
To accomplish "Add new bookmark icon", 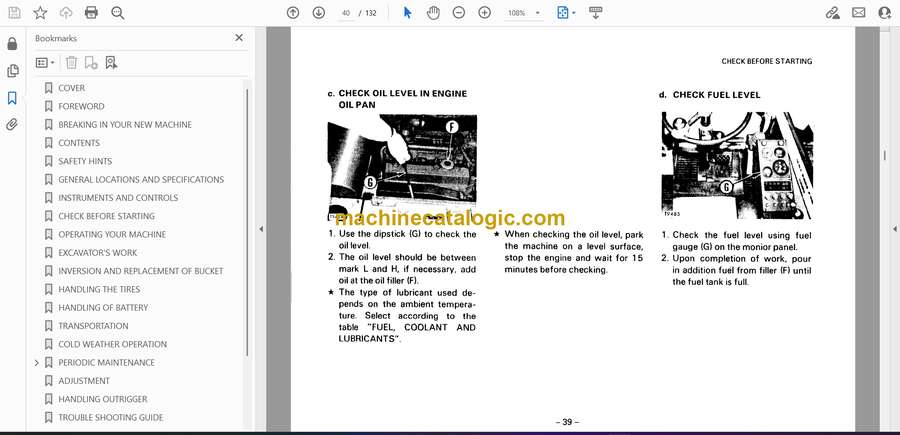I will pos(91,63).
